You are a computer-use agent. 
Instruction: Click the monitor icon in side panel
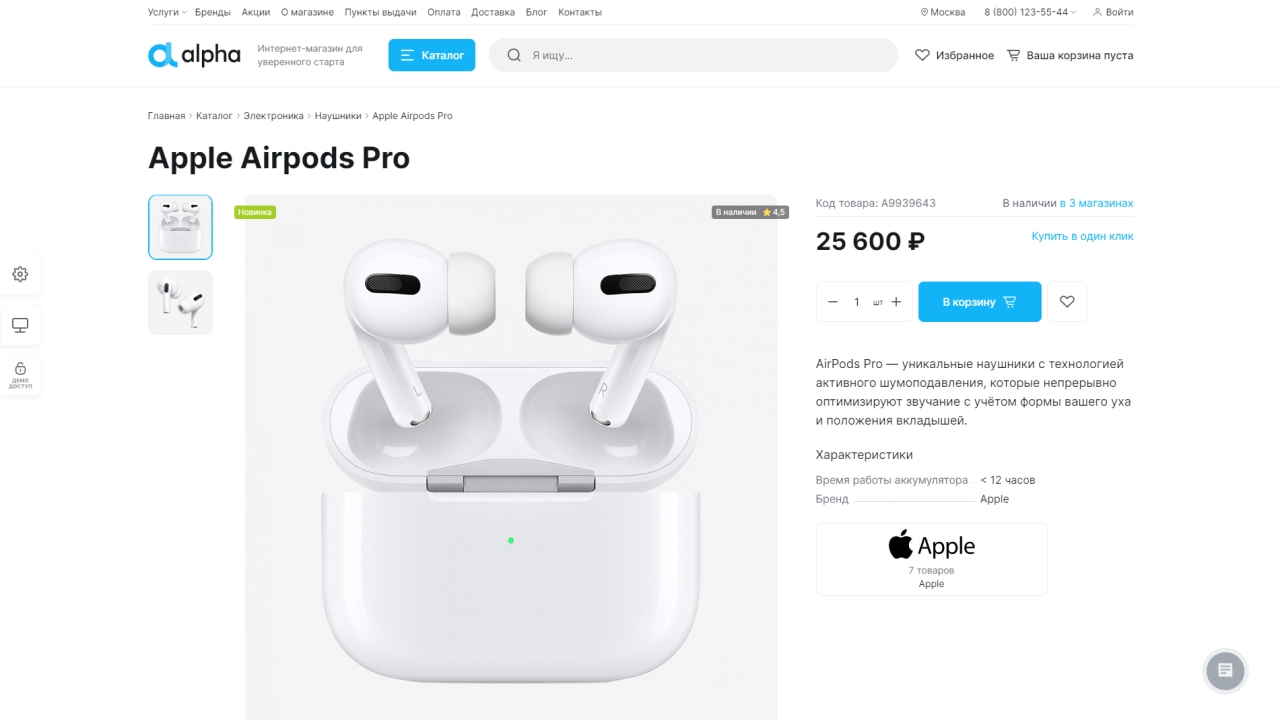click(x=20, y=325)
